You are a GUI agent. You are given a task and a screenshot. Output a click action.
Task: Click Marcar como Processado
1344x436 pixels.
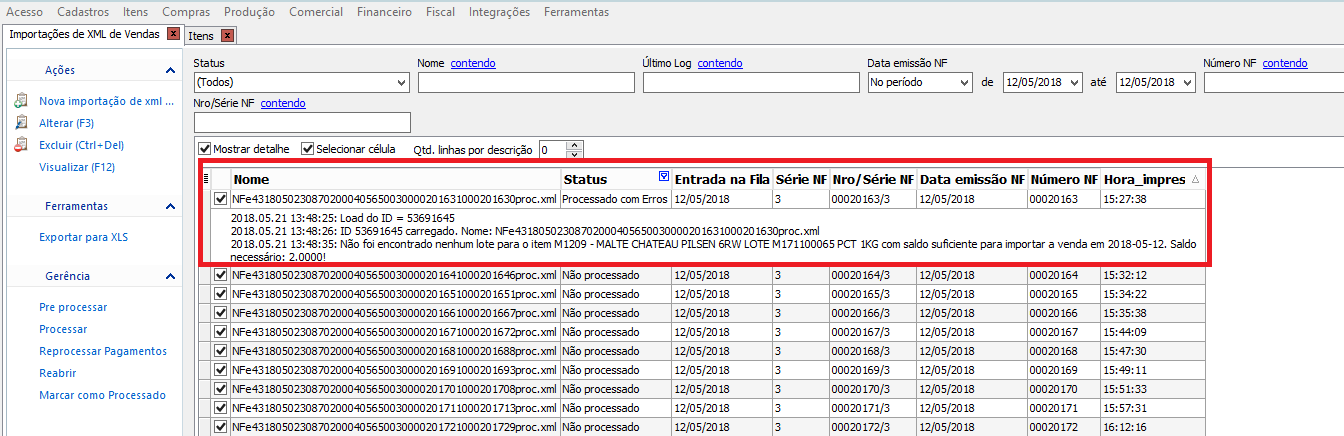[x=102, y=395]
